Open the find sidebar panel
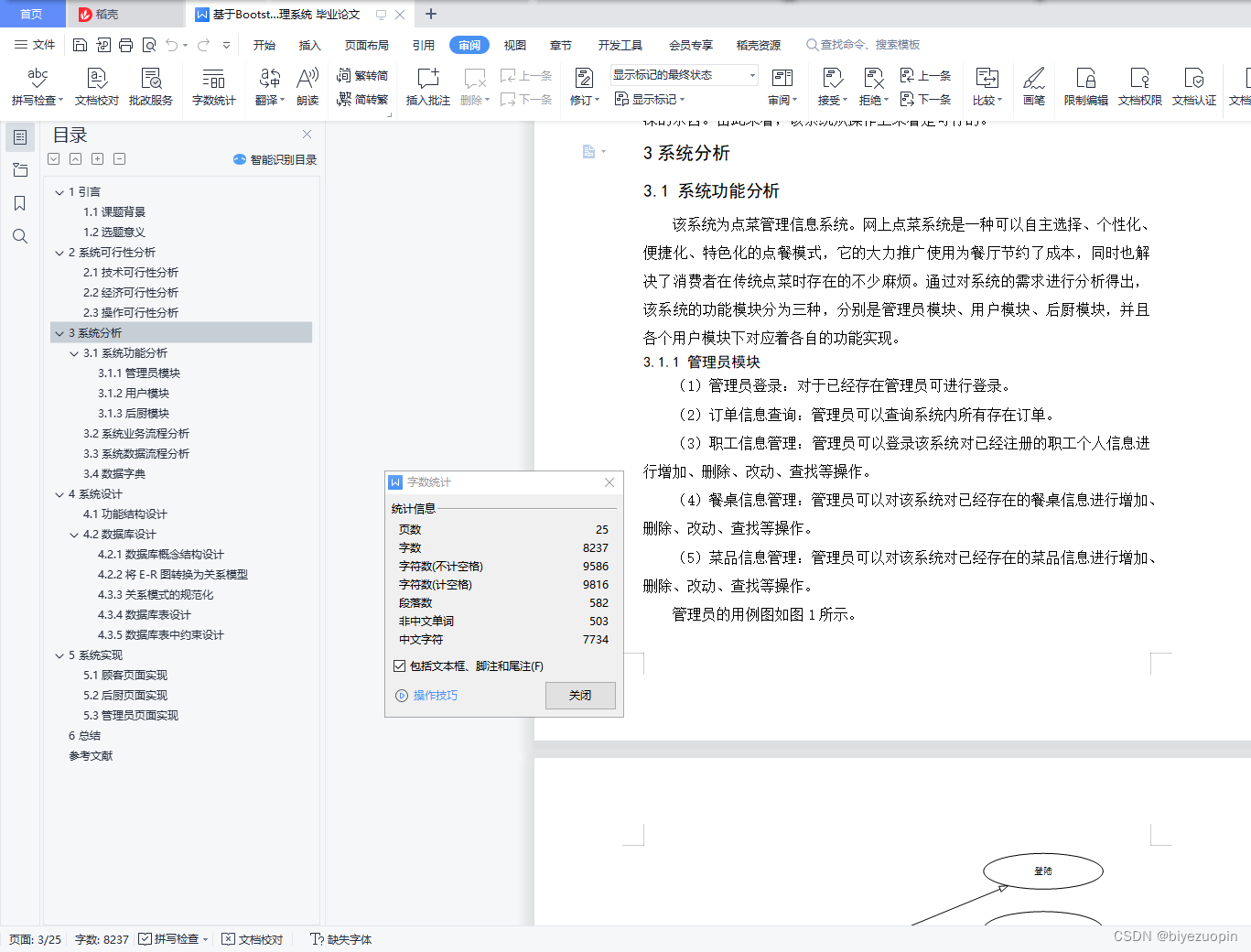Image resolution: width=1251 pixels, height=952 pixels. pyautogui.click(x=20, y=236)
